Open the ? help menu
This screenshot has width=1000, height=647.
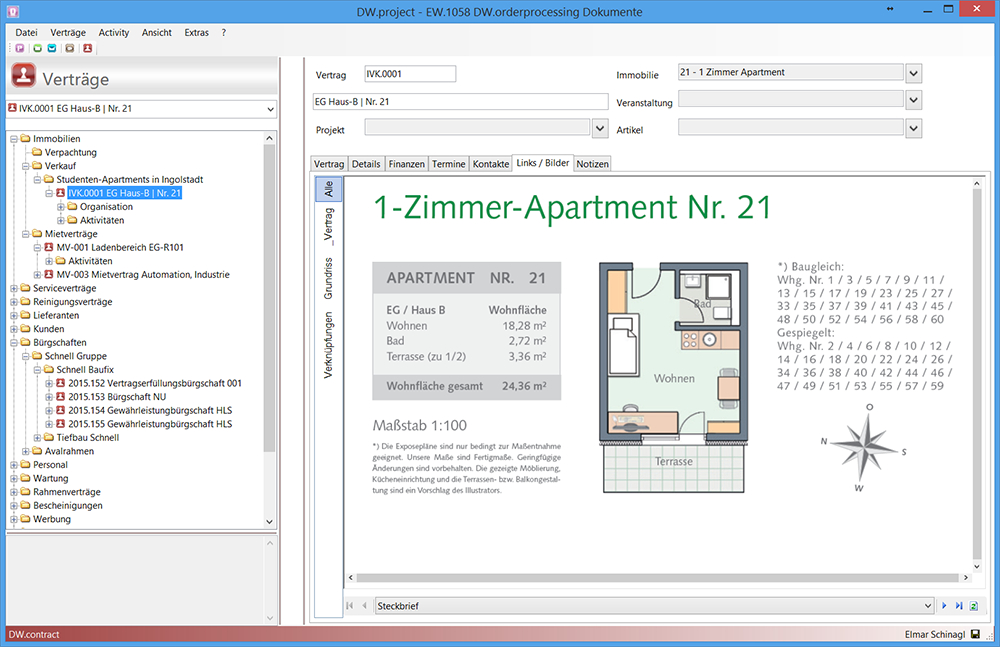(x=224, y=33)
